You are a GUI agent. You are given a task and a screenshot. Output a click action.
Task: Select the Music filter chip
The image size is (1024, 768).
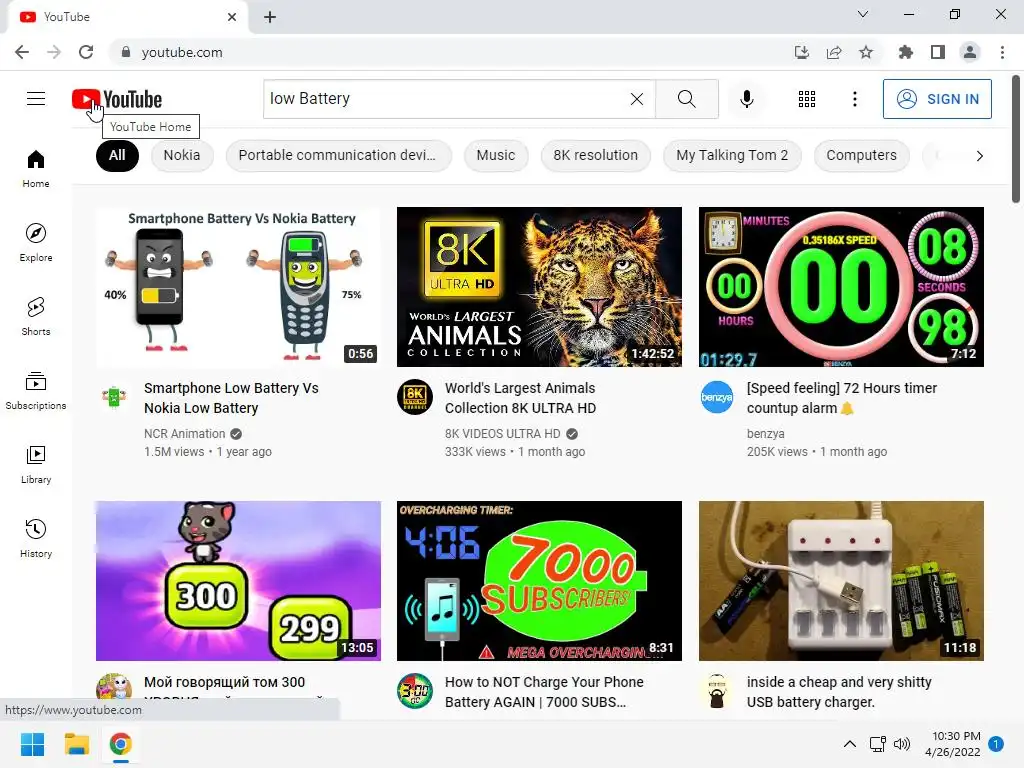click(x=496, y=155)
